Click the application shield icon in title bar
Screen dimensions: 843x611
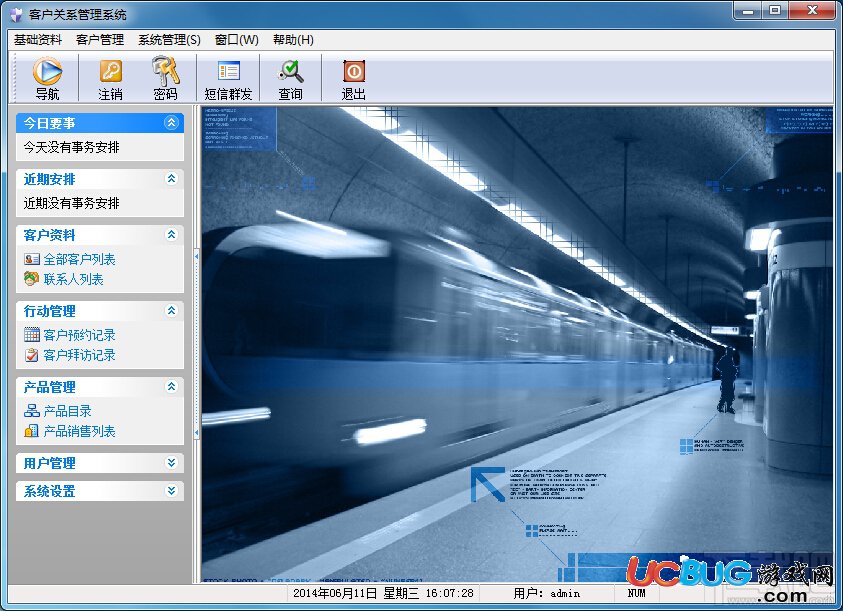(x=16, y=14)
